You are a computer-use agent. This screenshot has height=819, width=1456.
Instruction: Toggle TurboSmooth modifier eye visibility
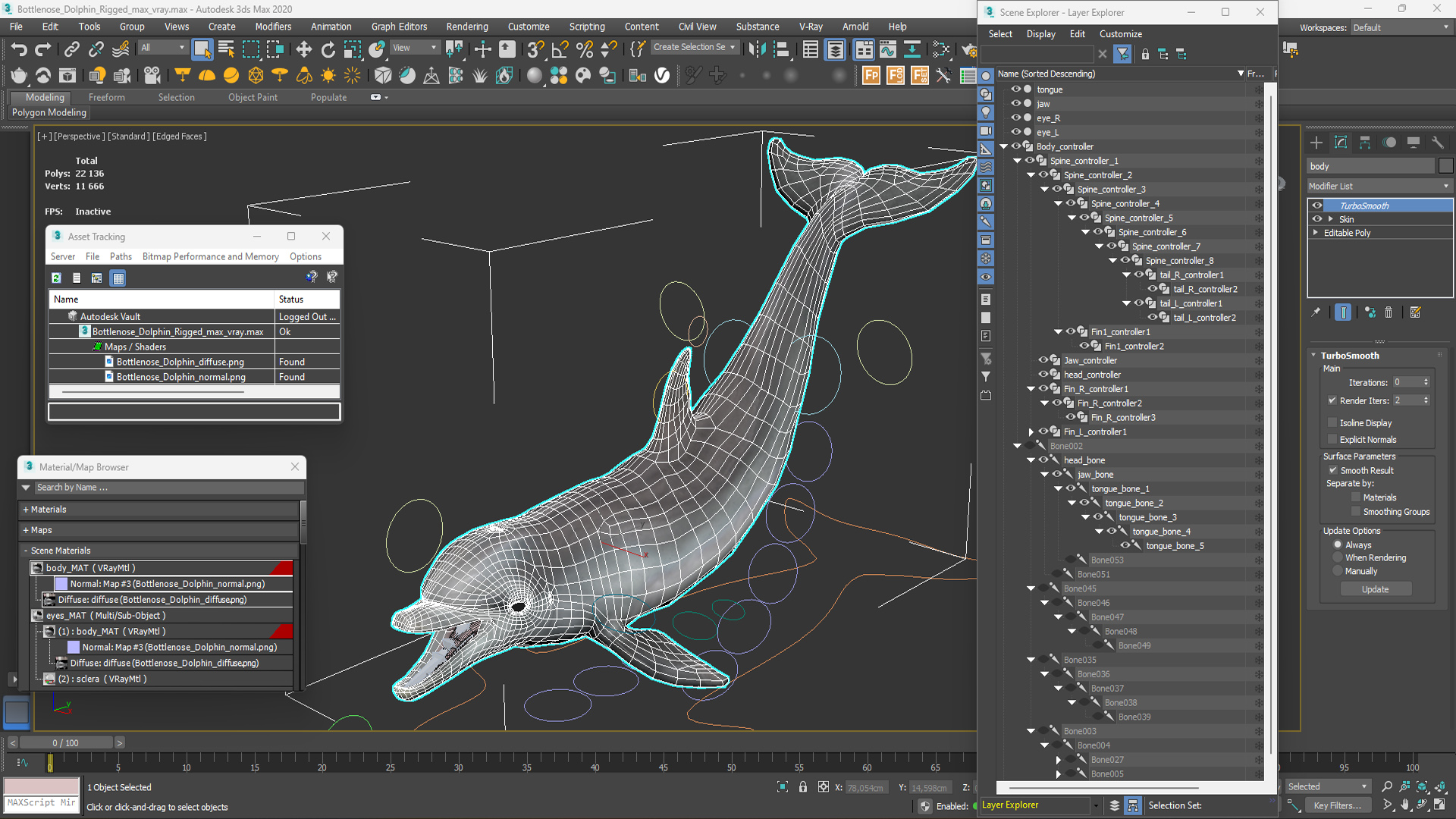[1317, 206]
